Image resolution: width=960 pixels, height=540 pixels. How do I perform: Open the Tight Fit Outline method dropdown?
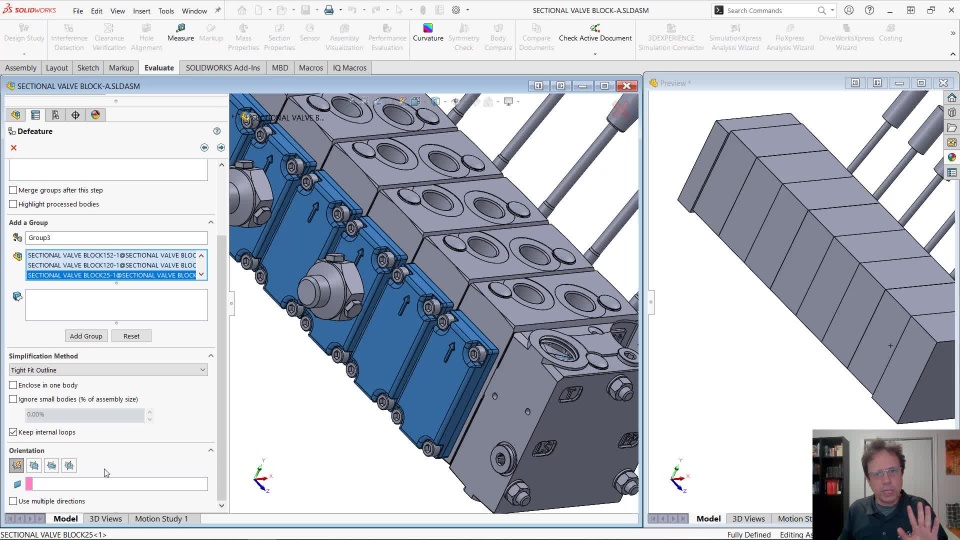click(x=108, y=370)
